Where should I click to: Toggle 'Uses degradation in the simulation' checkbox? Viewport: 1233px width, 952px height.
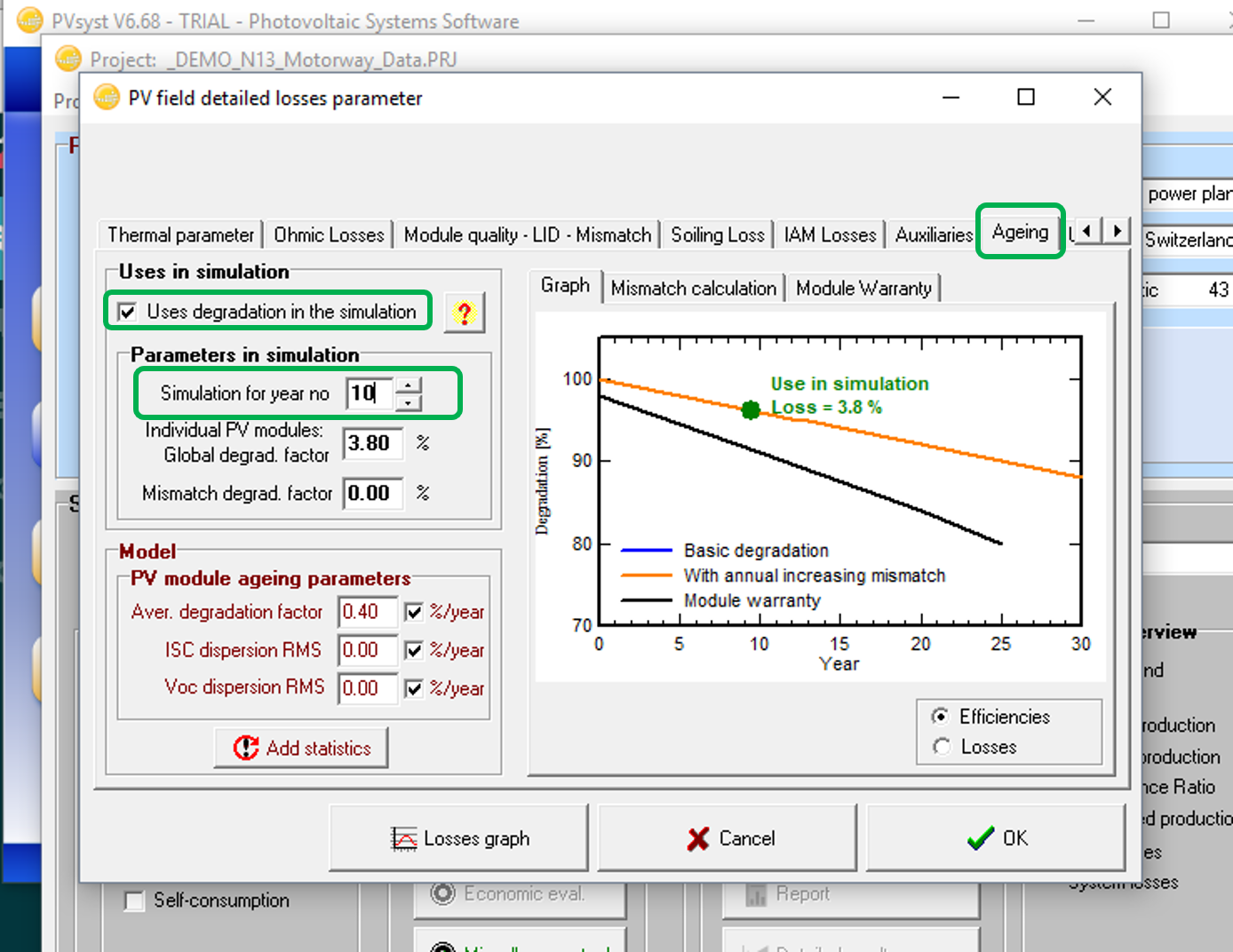[128, 312]
